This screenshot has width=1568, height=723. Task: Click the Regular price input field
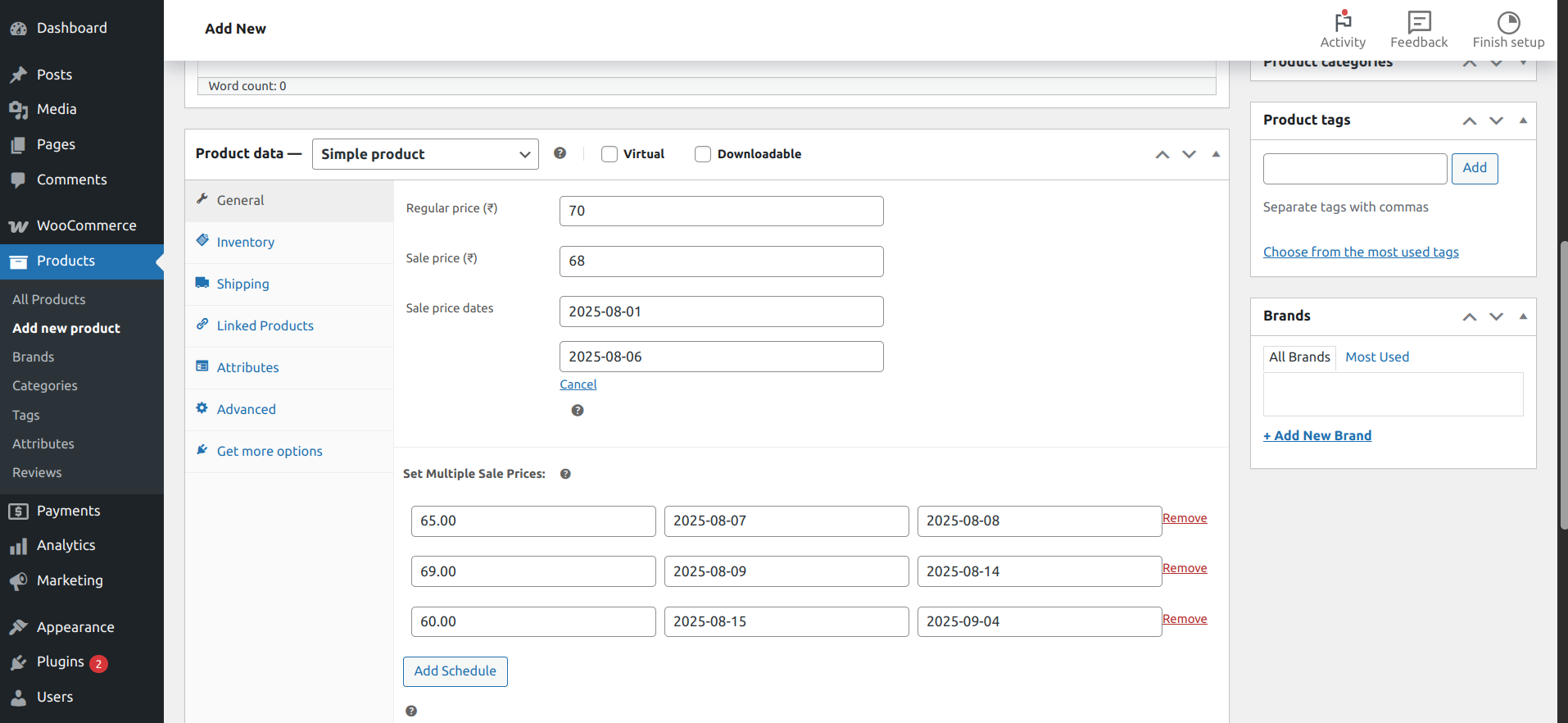[x=722, y=211]
